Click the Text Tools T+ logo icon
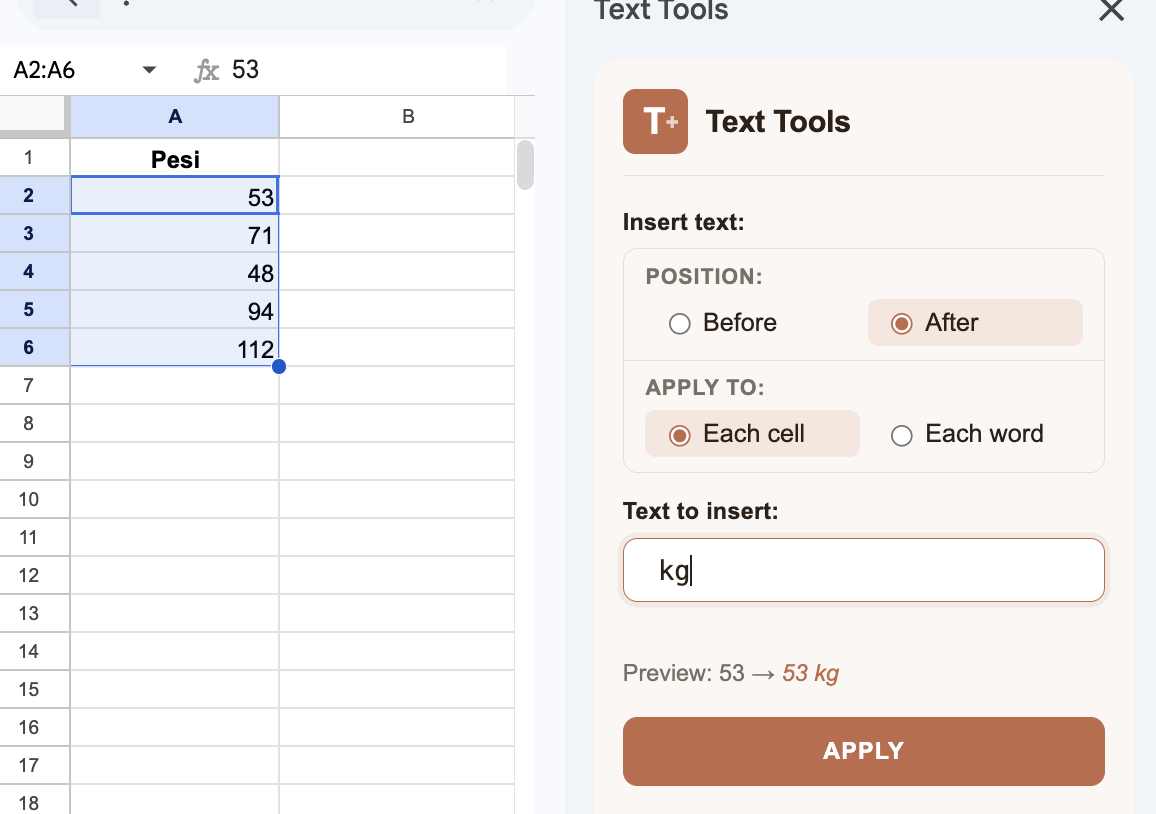The width and height of the screenshot is (1156, 814). click(x=654, y=121)
